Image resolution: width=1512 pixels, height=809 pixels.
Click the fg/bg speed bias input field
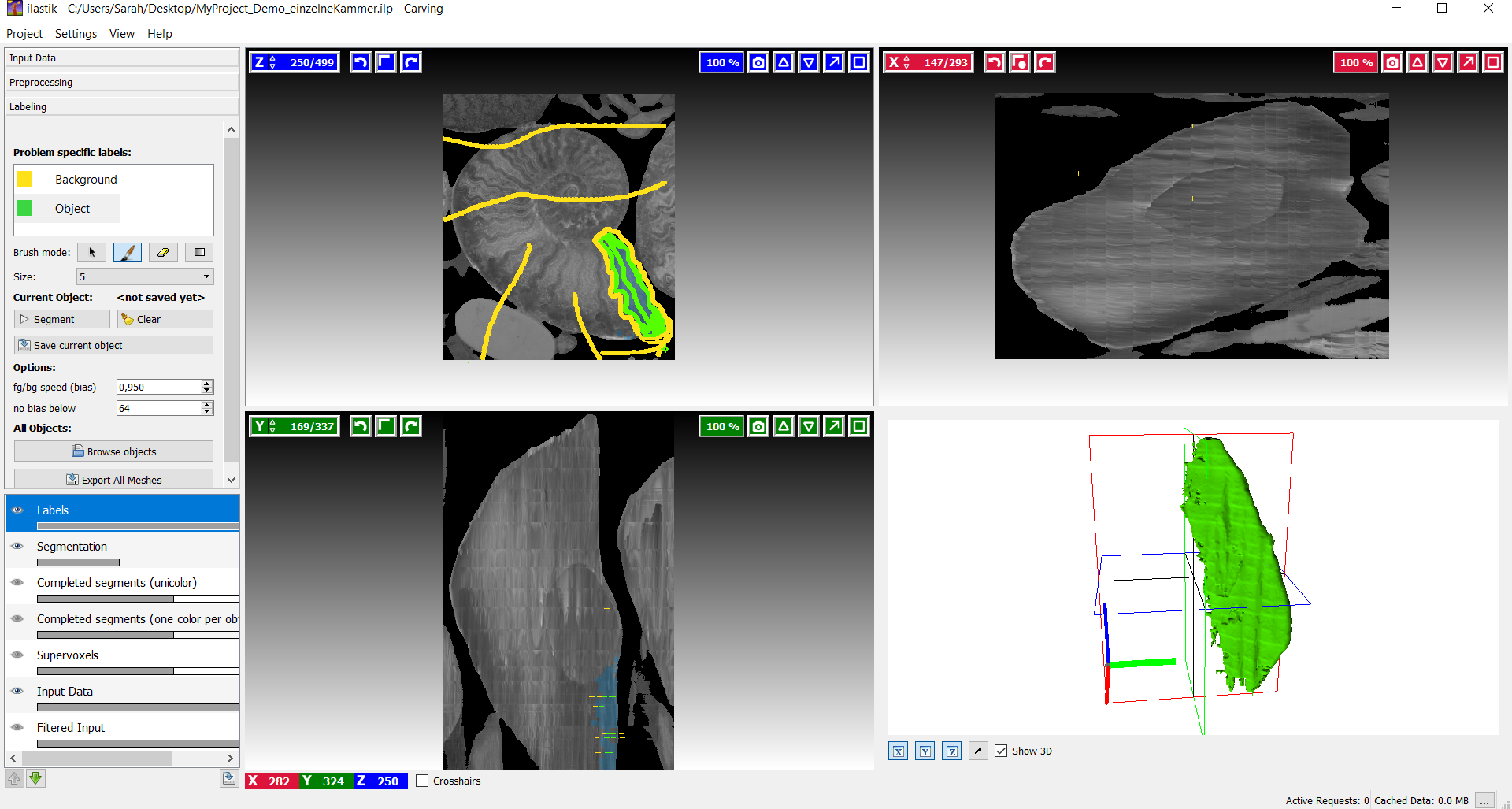pos(159,387)
